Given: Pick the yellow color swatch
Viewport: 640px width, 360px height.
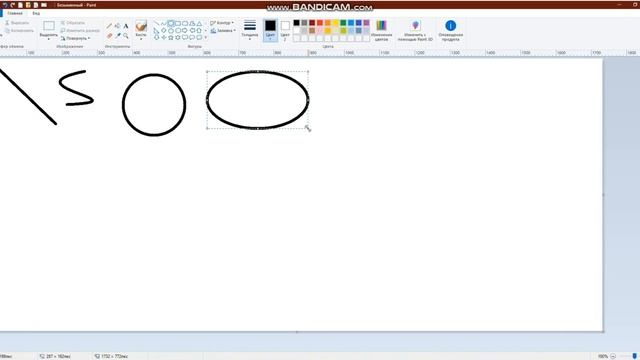Looking at the screenshot, I should coord(336,23).
